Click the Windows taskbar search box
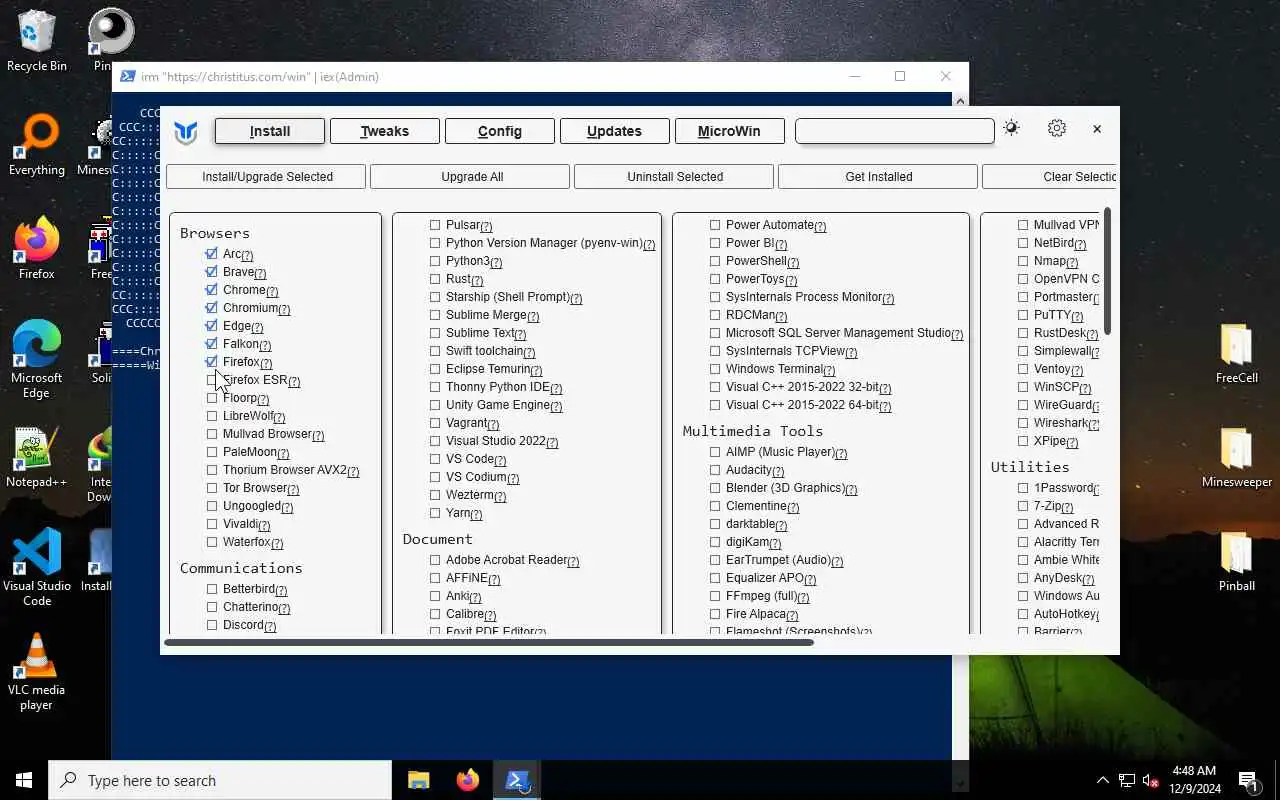Image resolution: width=1280 pixels, height=800 pixels. click(220, 780)
